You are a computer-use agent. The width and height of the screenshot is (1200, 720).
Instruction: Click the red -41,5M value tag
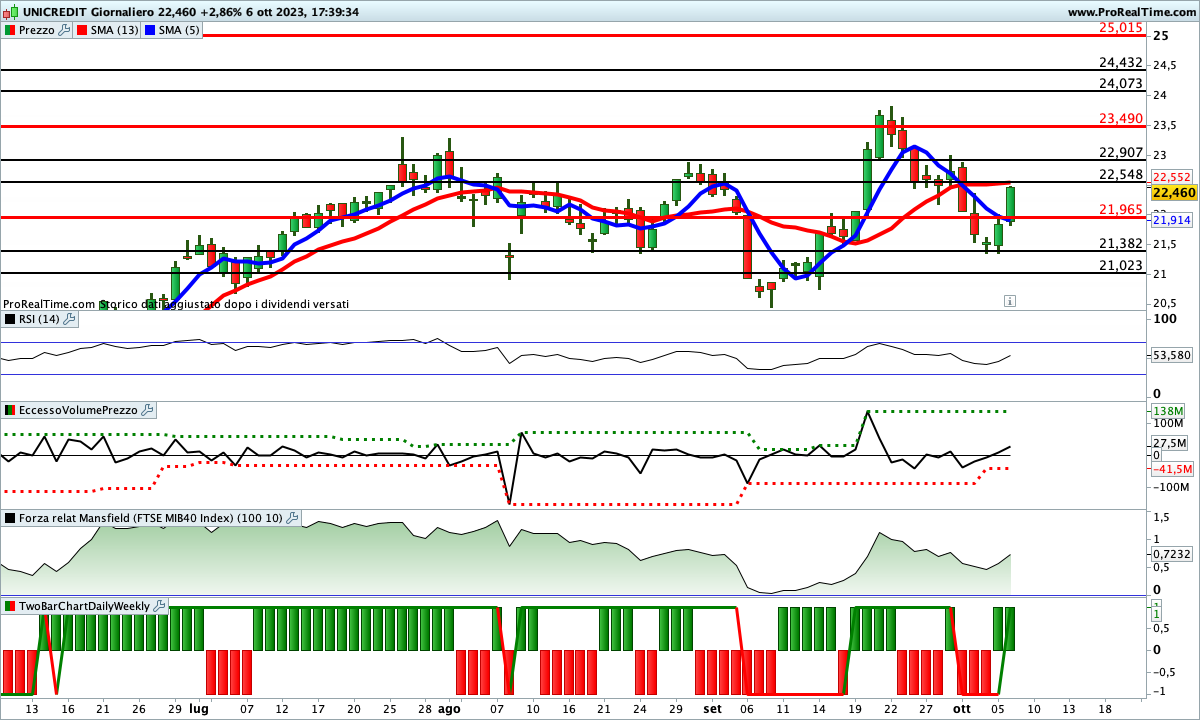(x=1173, y=469)
